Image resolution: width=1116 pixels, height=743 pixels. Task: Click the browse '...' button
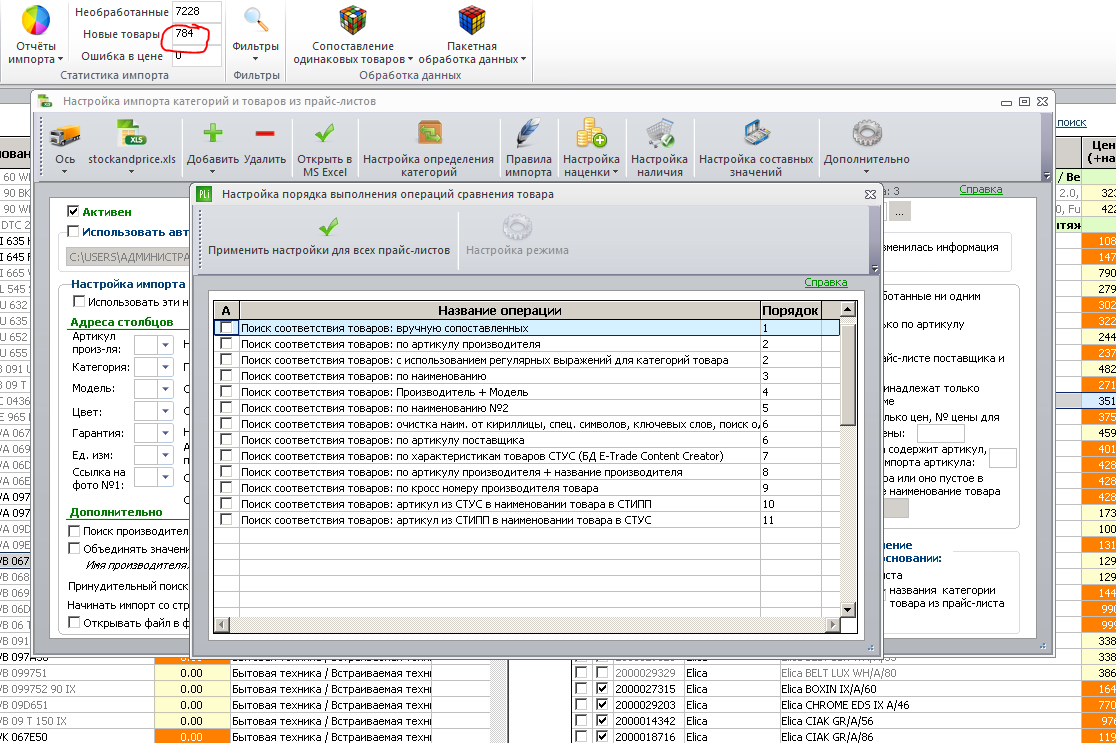tap(900, 212)
